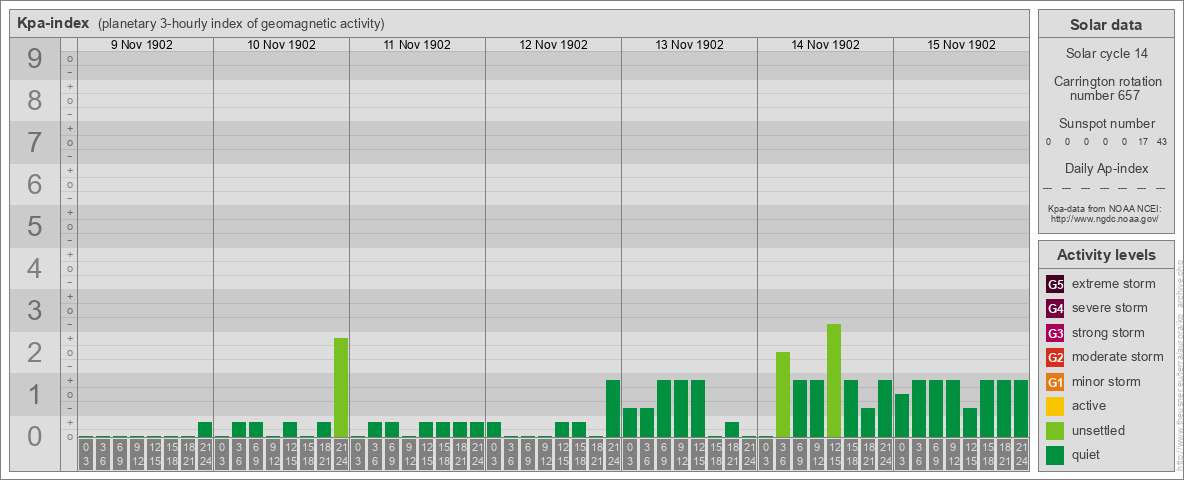Click the 'Solar data' panel heading
The width and height of the screenshot is (1184, 480).
1106,25
